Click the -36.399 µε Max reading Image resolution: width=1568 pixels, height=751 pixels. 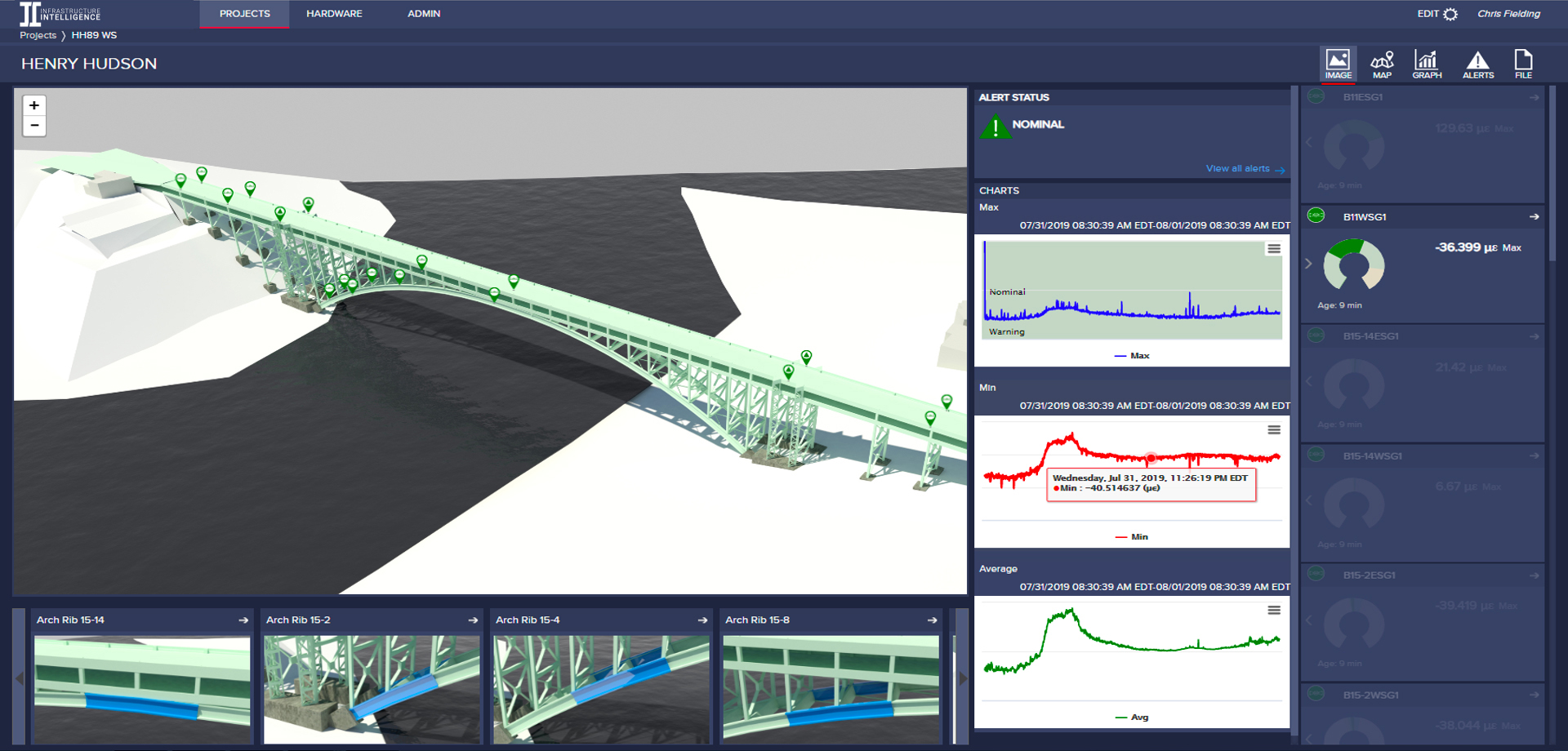(x=1478, y=247)
